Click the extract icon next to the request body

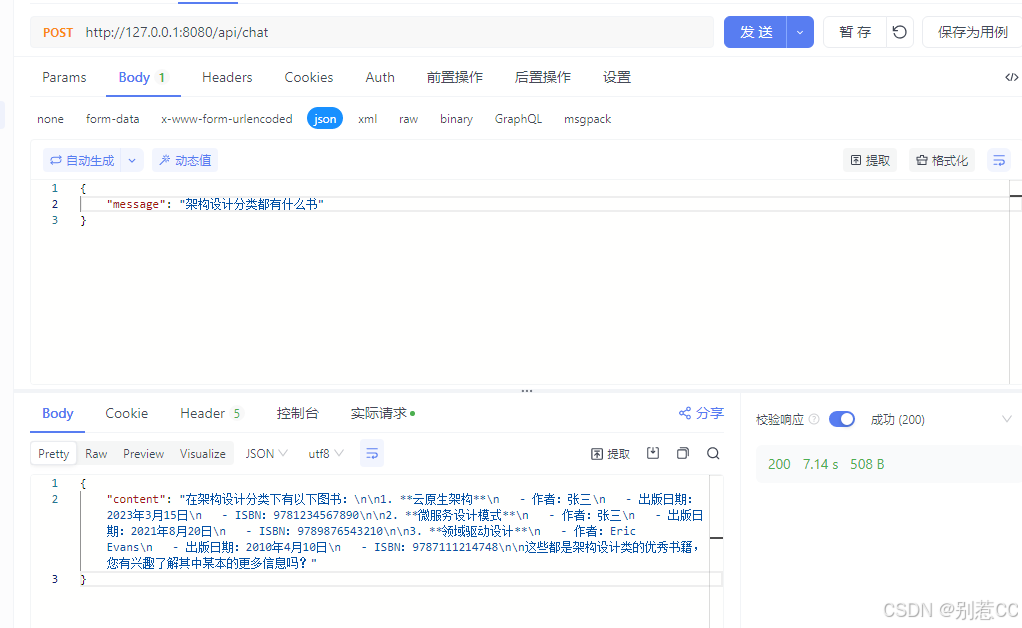pyautogui.click(x=869, y=160)
